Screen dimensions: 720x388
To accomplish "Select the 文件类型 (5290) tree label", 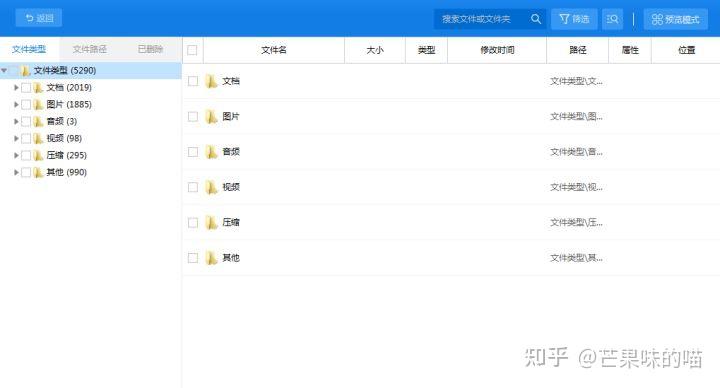I will point(65,71).
